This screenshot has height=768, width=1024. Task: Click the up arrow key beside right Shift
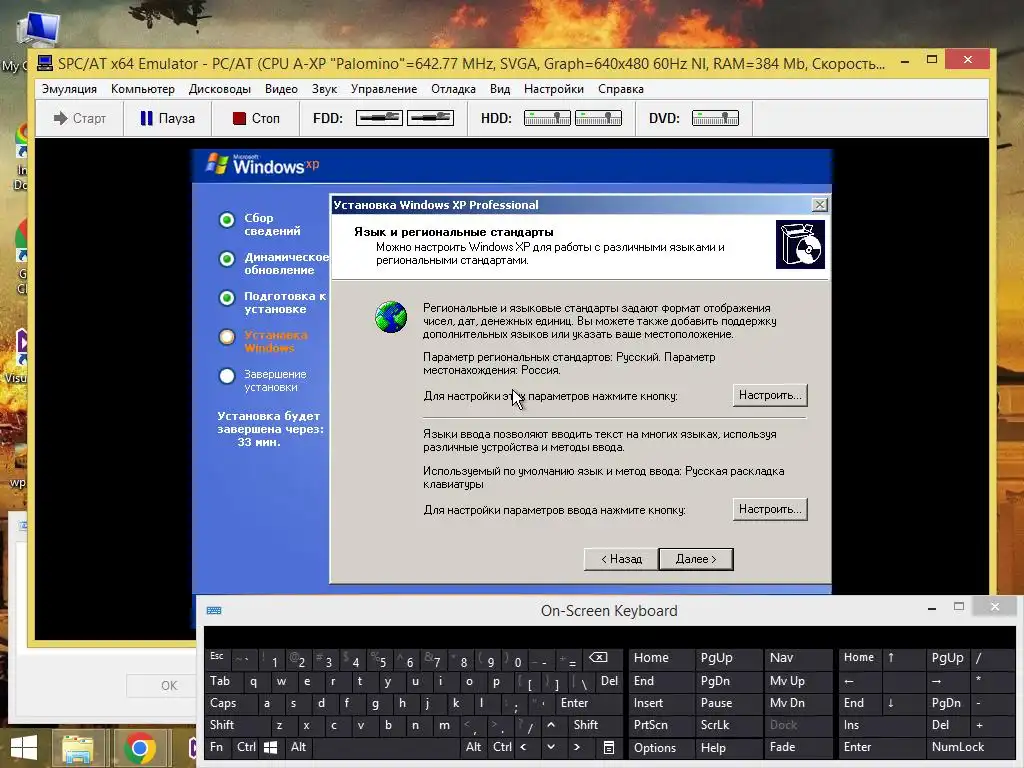click(551, 725)
